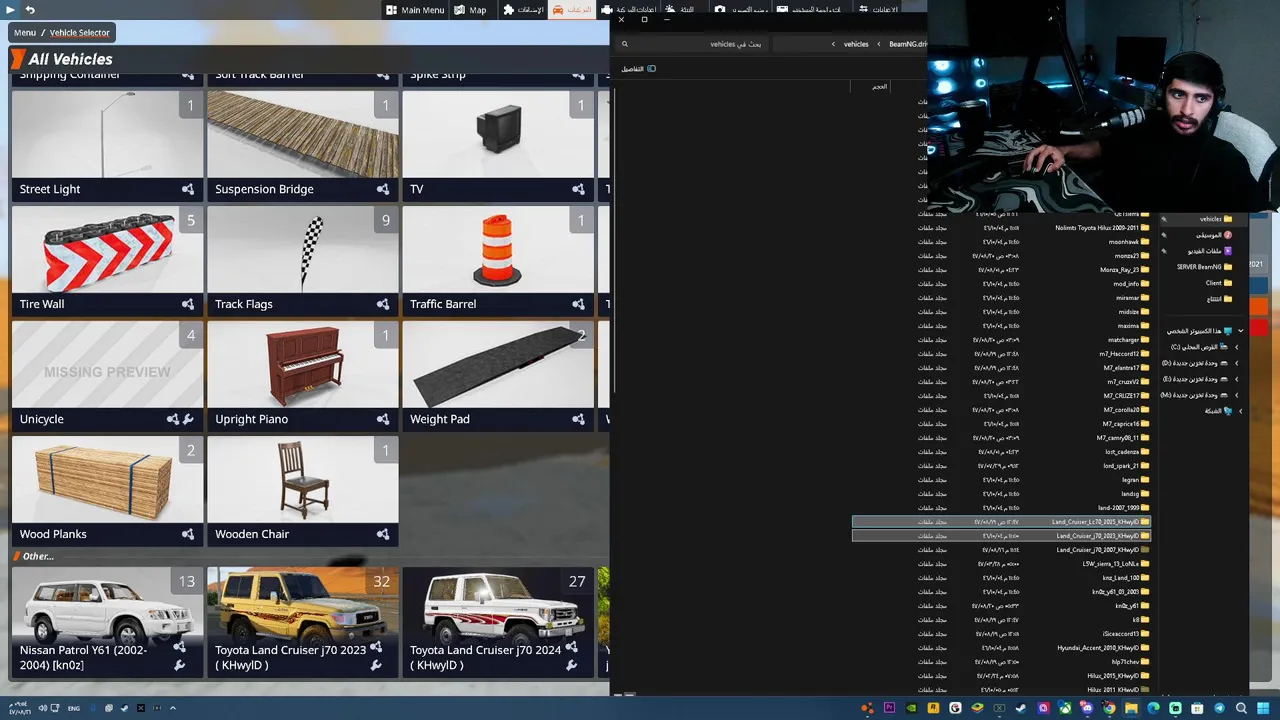Click the volume icon in taskbar
Image resolution: width=1280 pixels, height=720 pixels.
click(x=42, y=708)
